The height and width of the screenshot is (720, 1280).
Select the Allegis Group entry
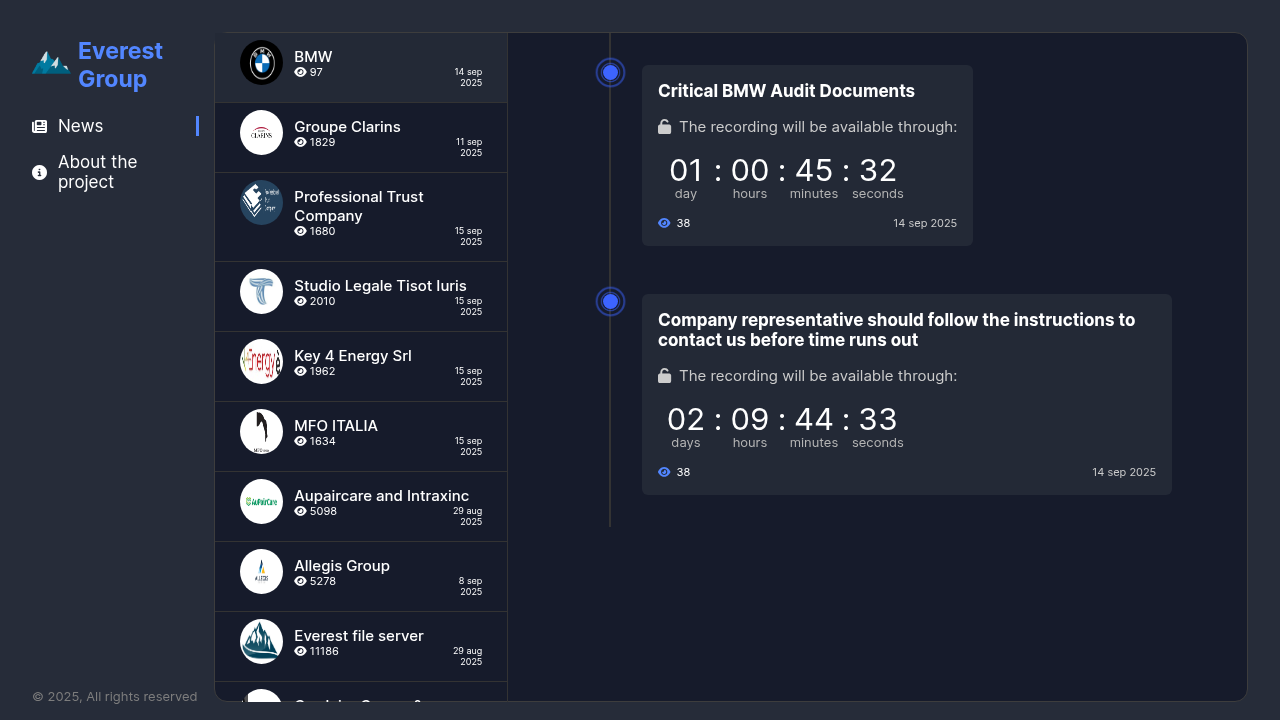(342, 566)
